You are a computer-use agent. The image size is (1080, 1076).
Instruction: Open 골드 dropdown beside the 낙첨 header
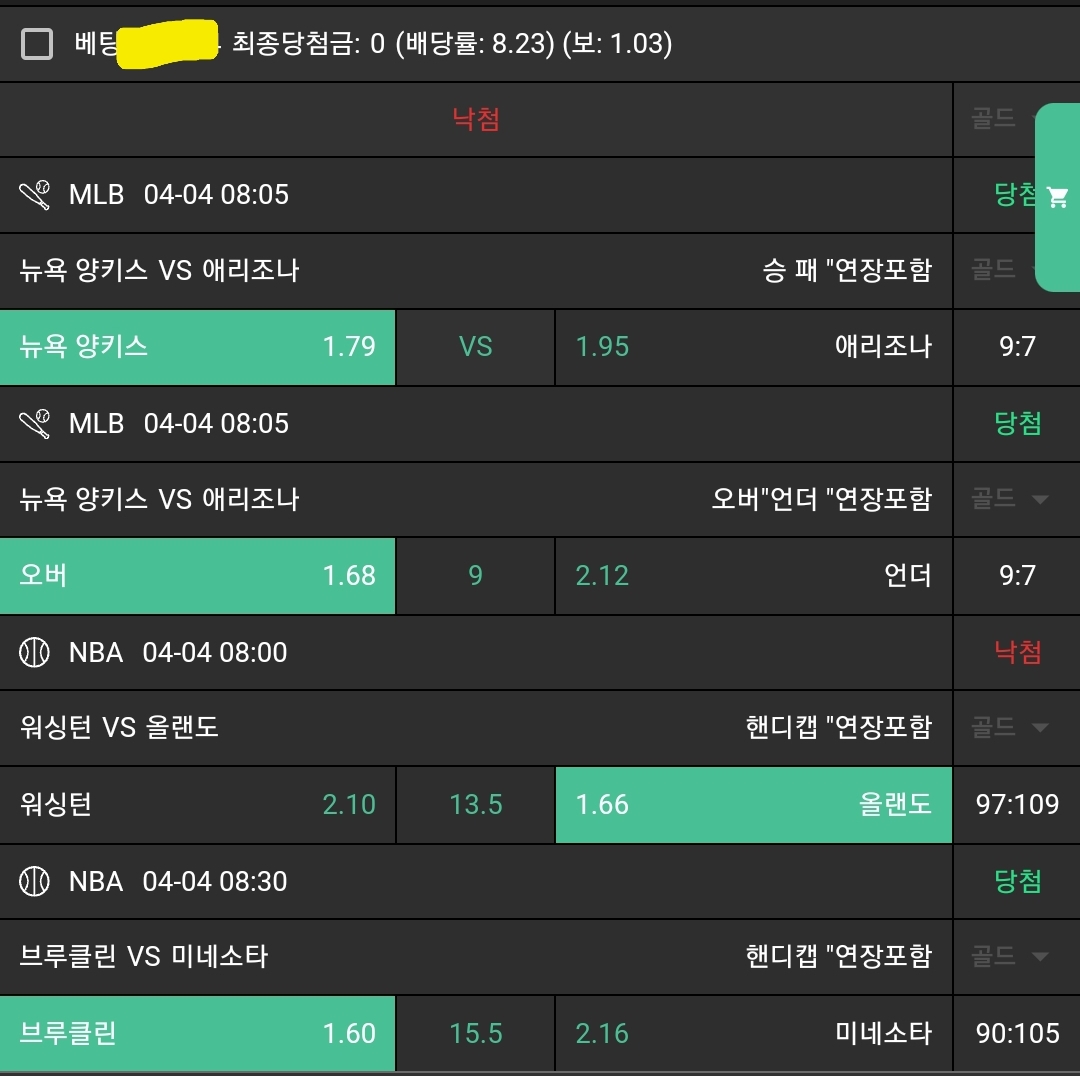(994, 119)
